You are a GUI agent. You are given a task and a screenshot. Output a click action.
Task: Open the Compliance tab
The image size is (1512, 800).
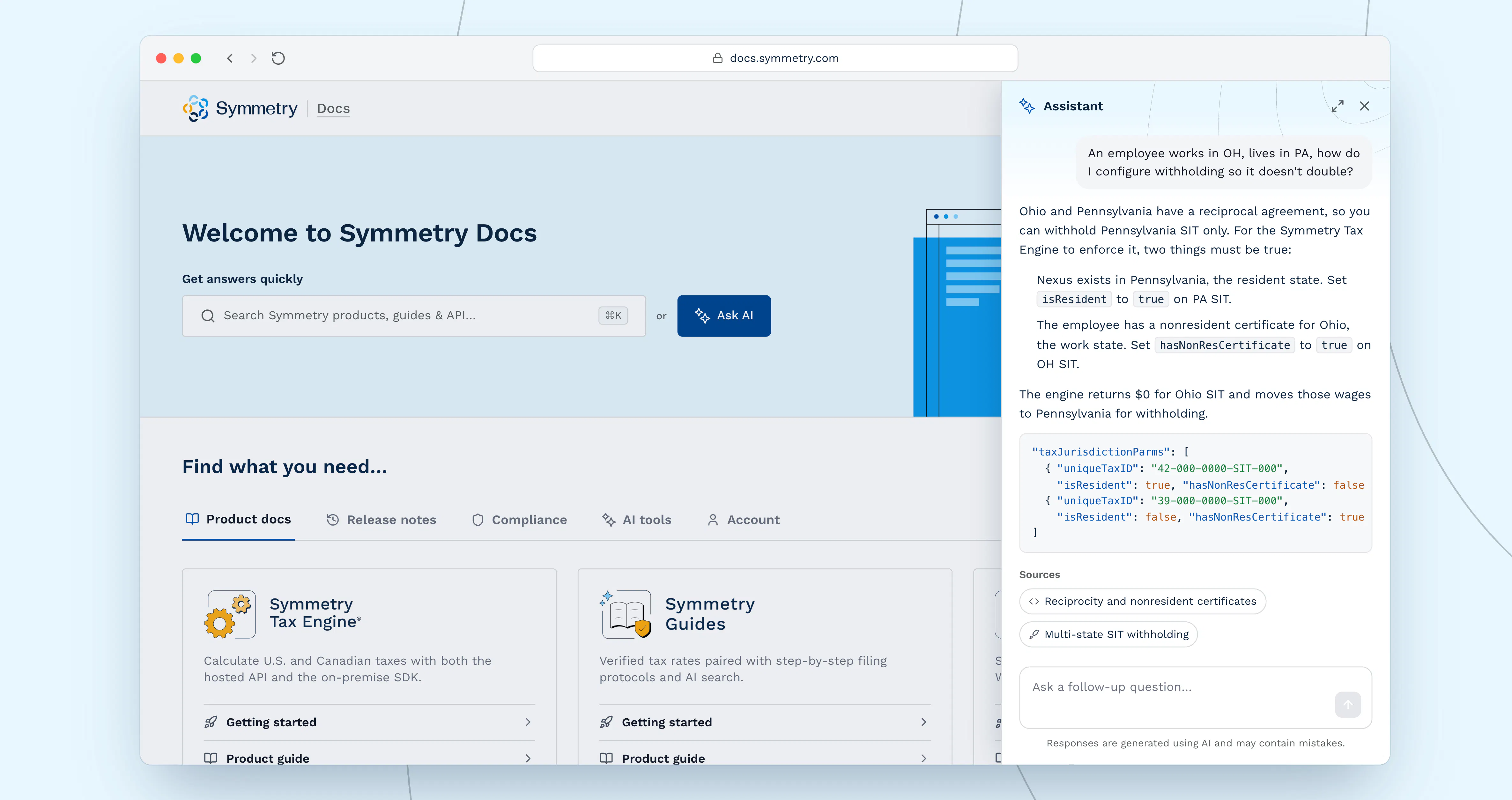point(519,520)
